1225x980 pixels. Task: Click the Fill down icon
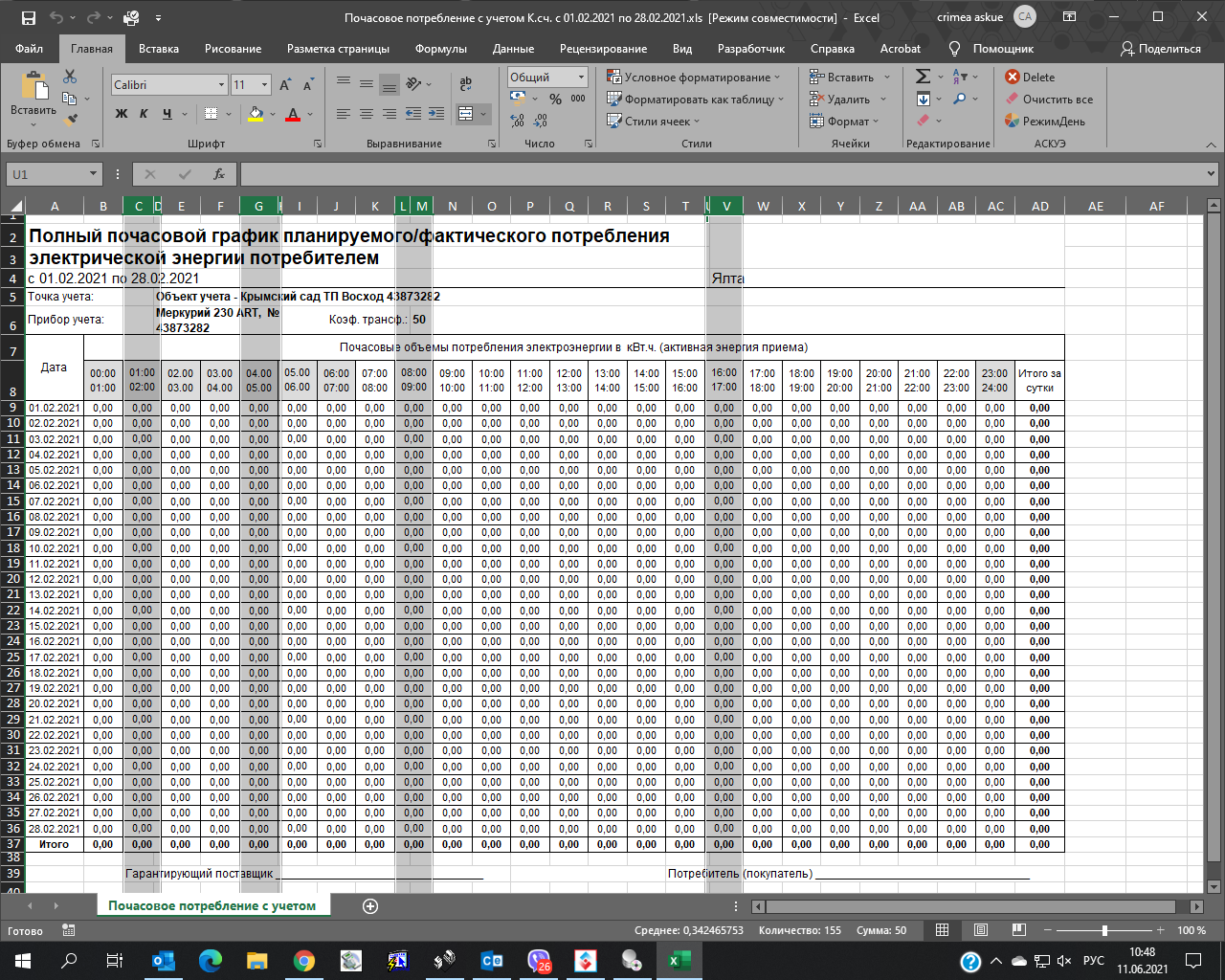(923, 99)
